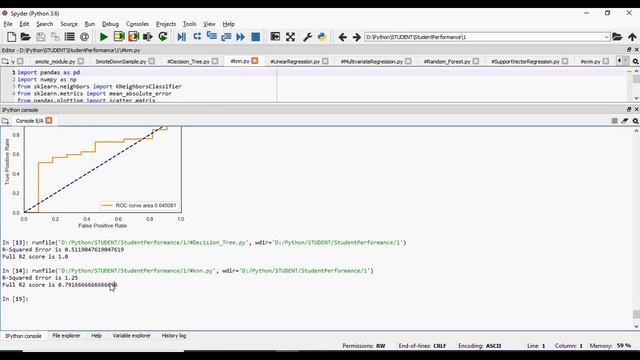Open the Edit menu

(x=24, y=24)
